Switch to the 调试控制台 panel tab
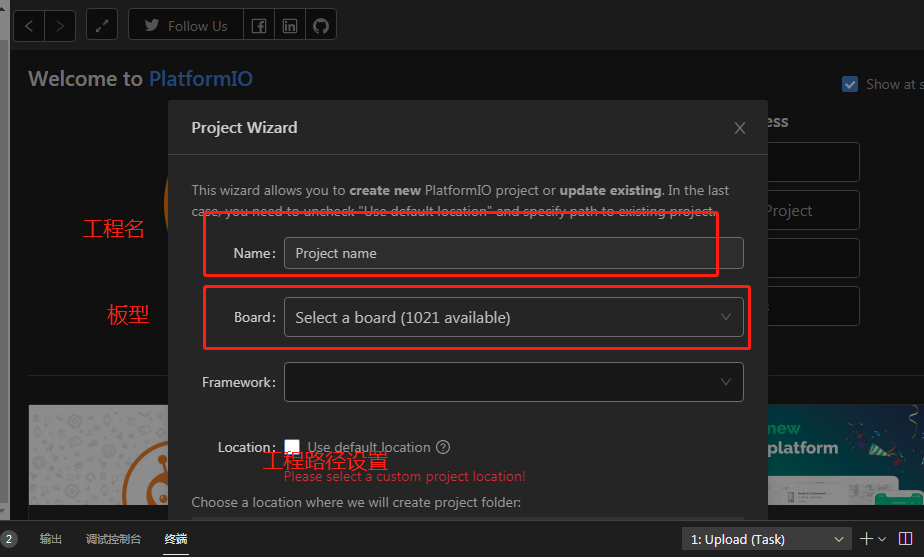Screen dimensions: 924x557 tap(113, 539)
